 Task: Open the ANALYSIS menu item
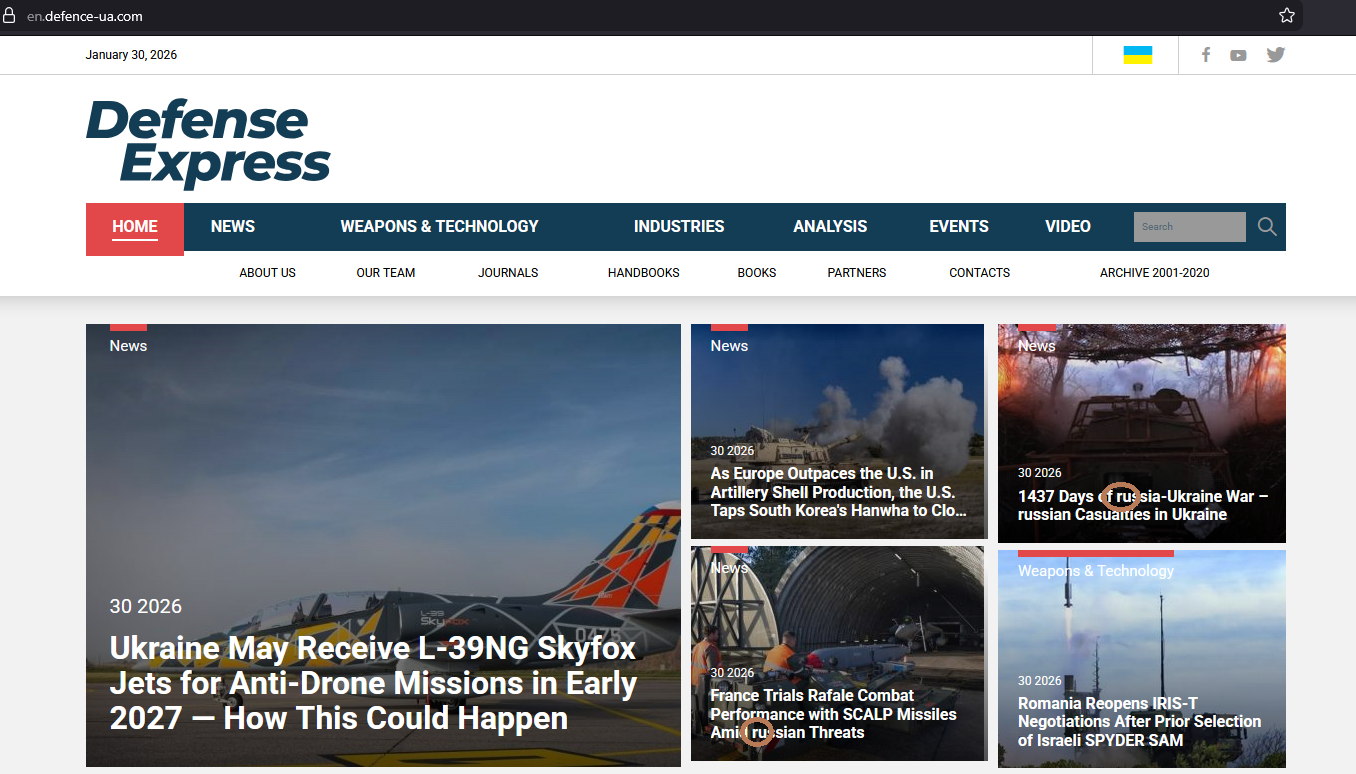point(830,226)
